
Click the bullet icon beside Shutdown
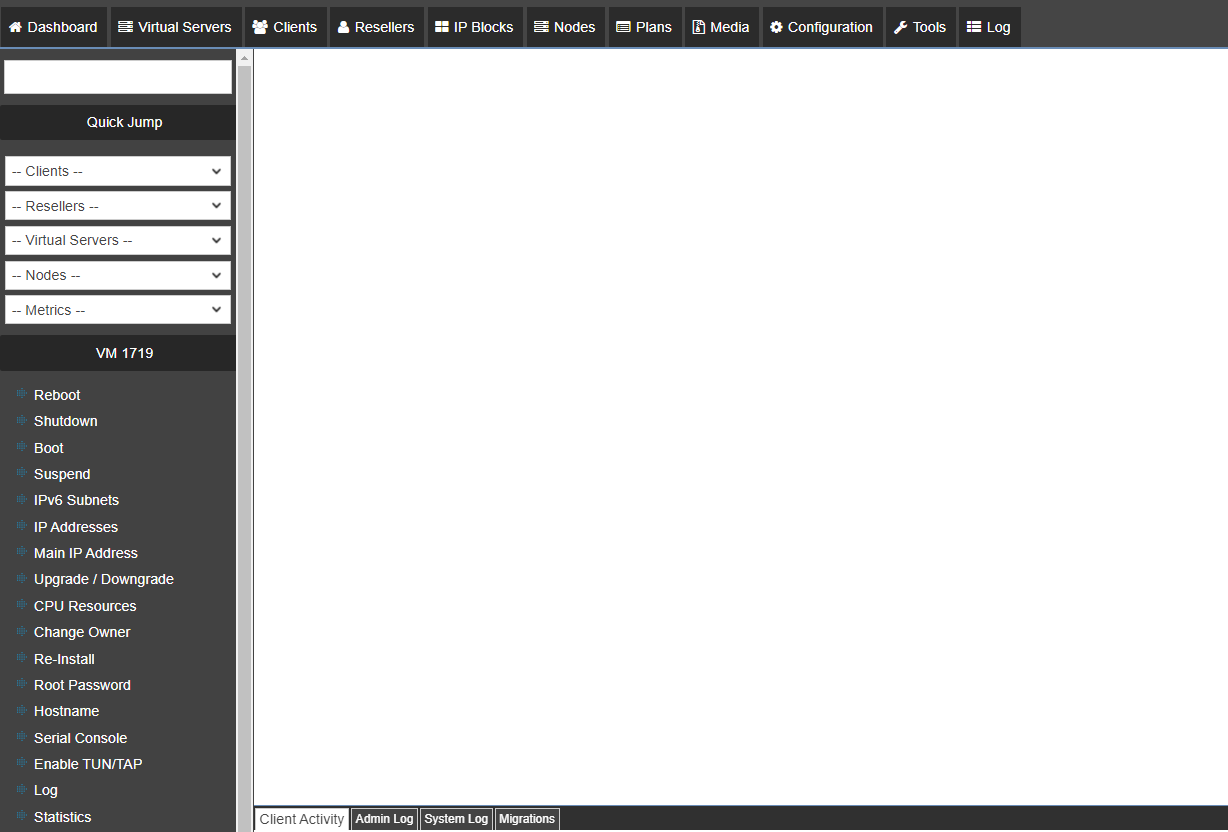point(22,419)
